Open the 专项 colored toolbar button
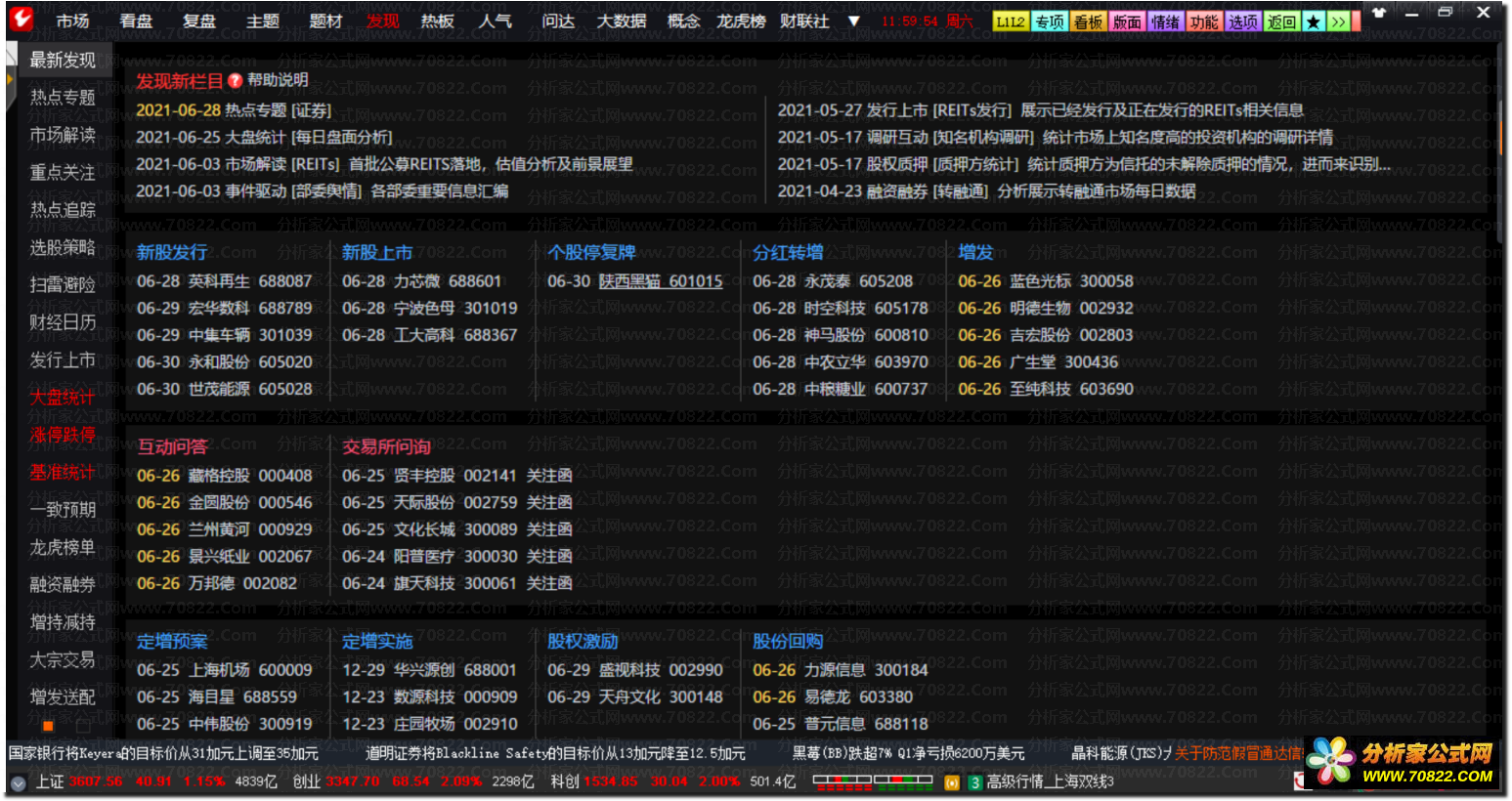The height and width of the screenshot is (801, 1512). click(1050, 21)
